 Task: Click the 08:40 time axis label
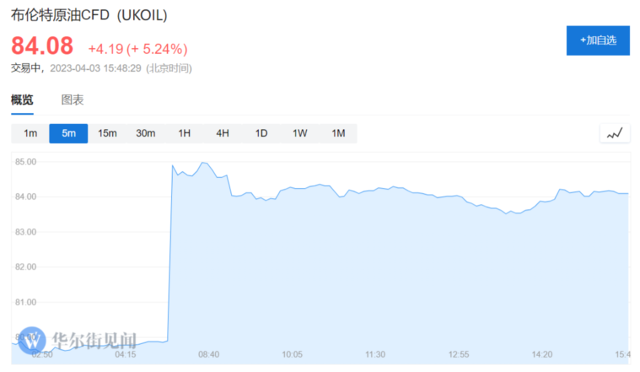209,354
